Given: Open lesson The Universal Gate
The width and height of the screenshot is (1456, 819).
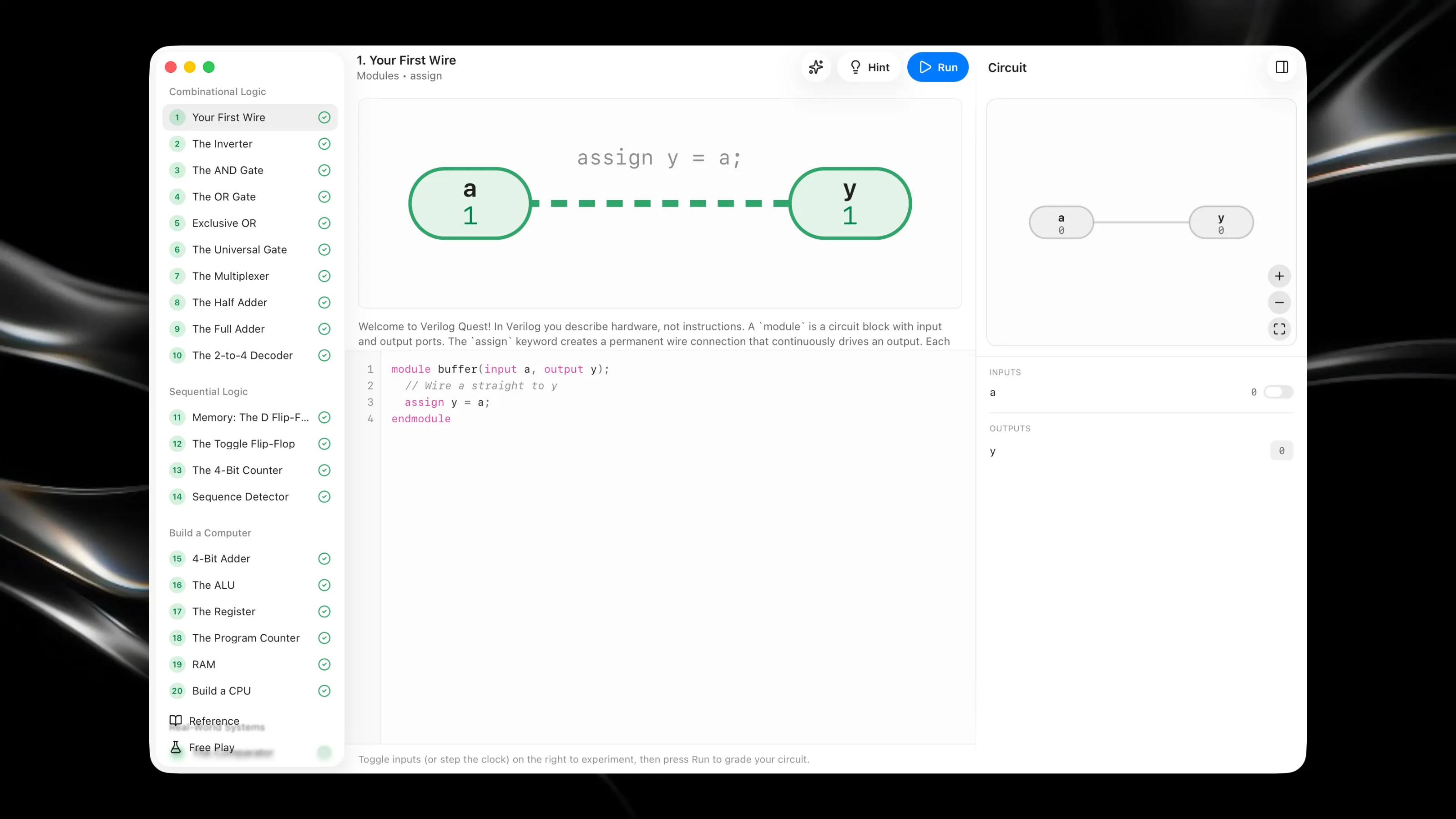Looking at the screenshot, I should point(250,250).
